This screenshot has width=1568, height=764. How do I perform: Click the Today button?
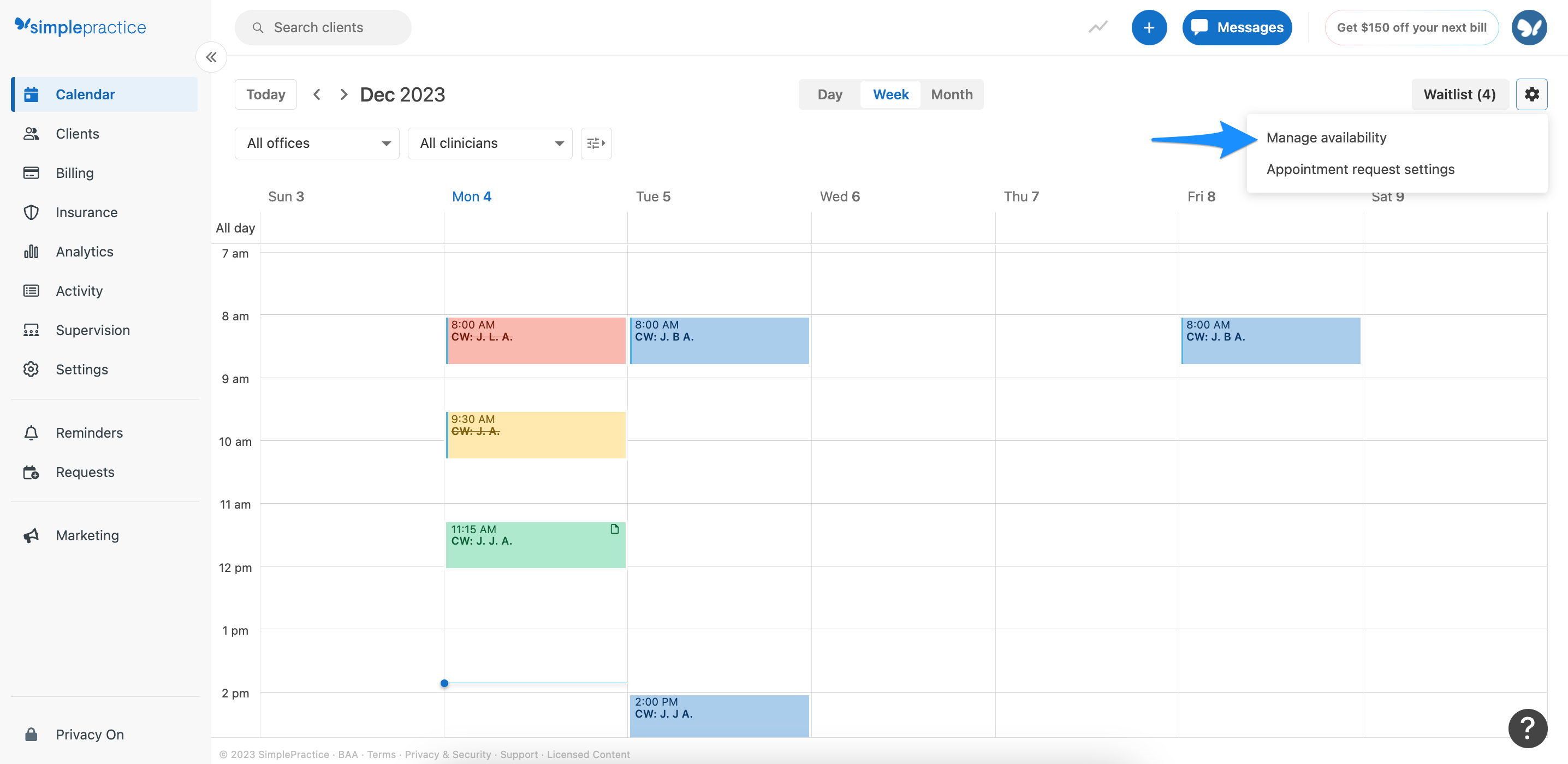265,94
